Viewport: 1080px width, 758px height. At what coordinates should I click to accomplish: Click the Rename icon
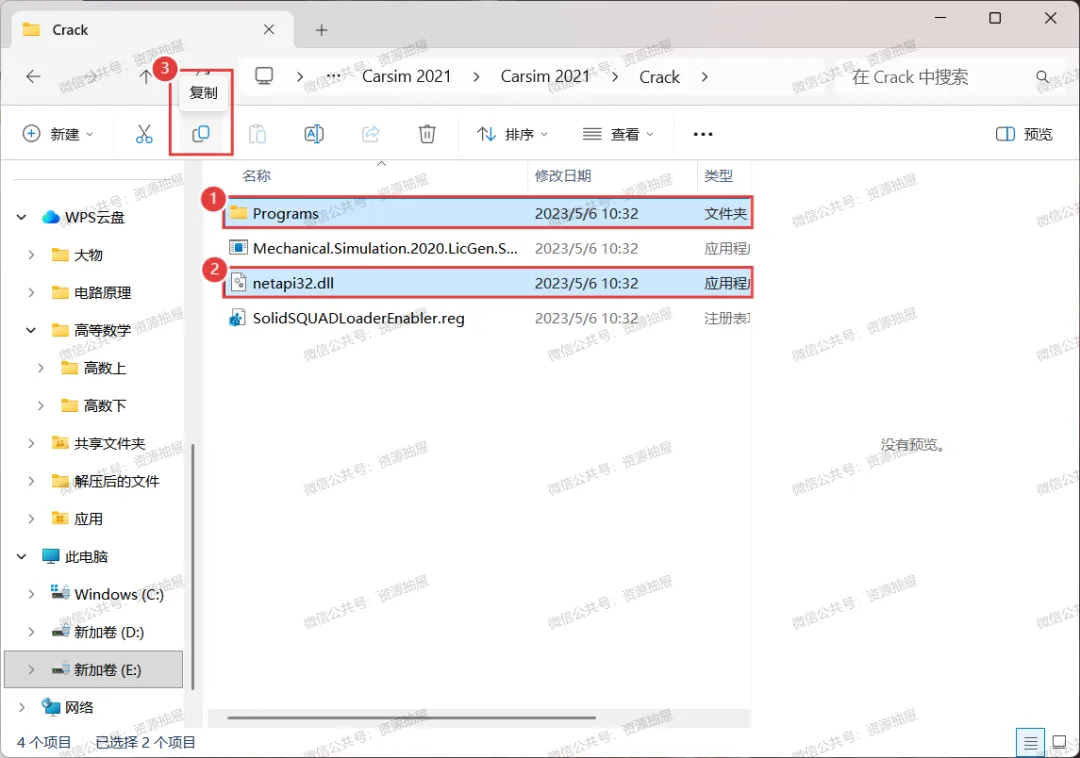tap(314, 134)
